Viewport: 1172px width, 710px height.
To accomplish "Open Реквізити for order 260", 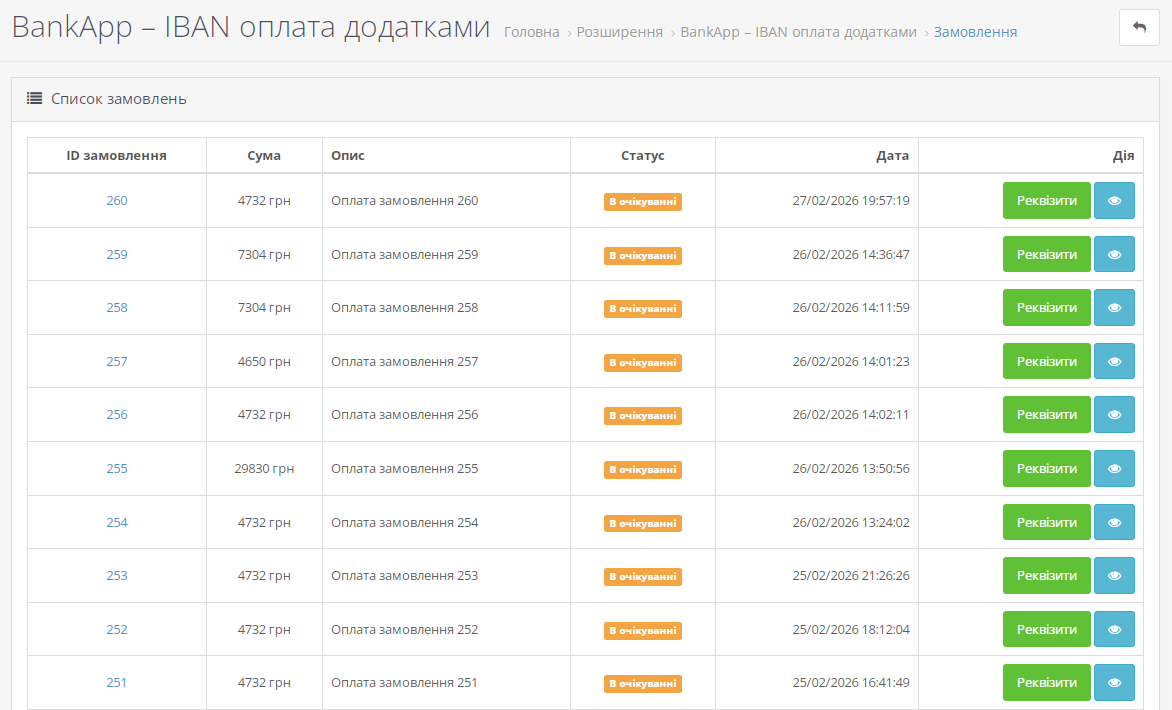I will tap(1046, 200).
